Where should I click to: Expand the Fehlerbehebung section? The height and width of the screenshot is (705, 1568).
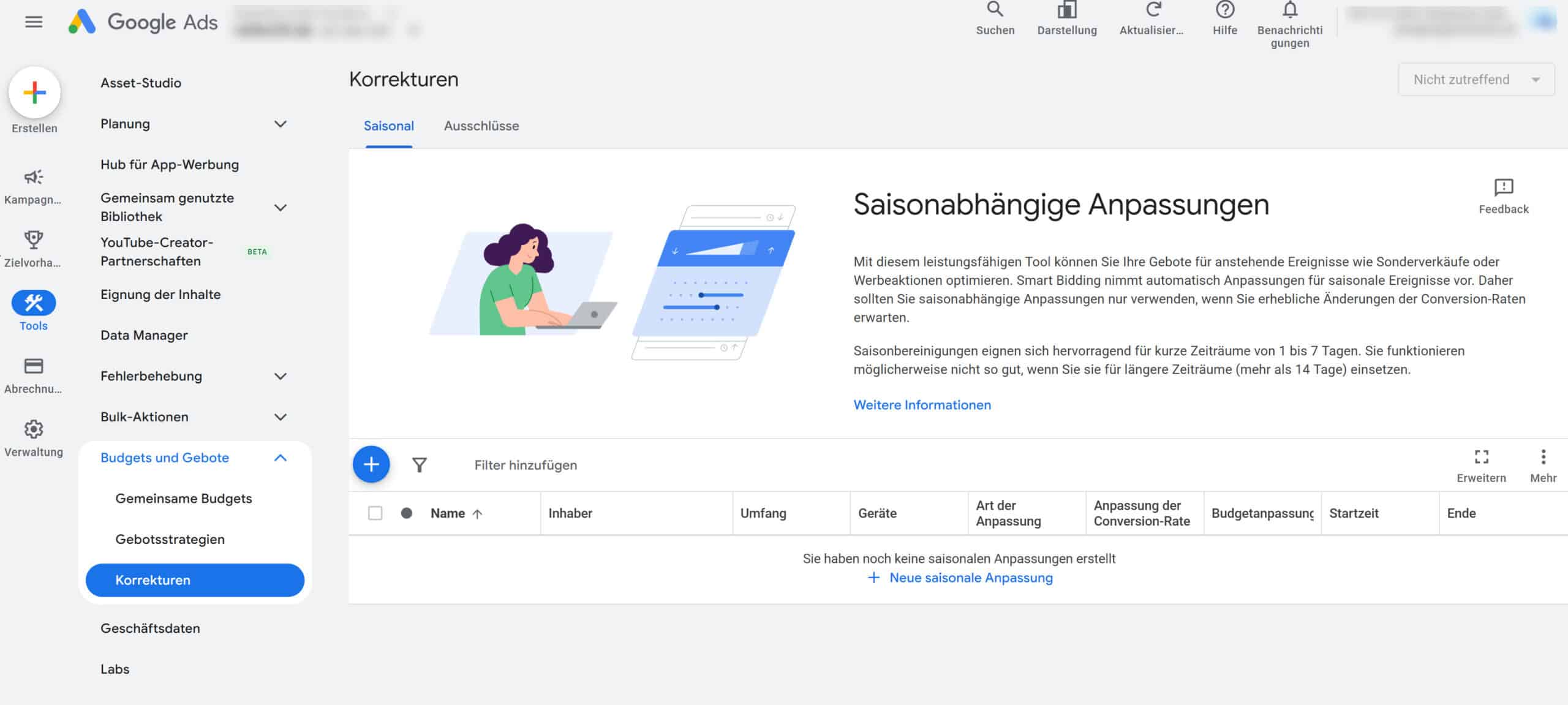[281, 376]
